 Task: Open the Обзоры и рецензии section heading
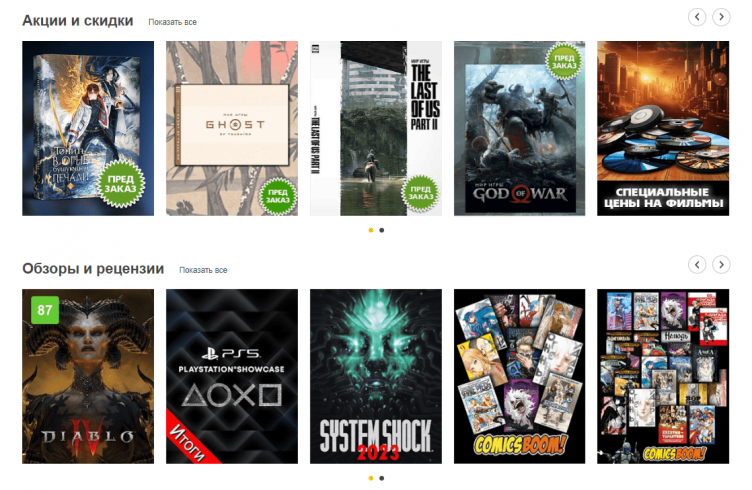pos(93,268)
